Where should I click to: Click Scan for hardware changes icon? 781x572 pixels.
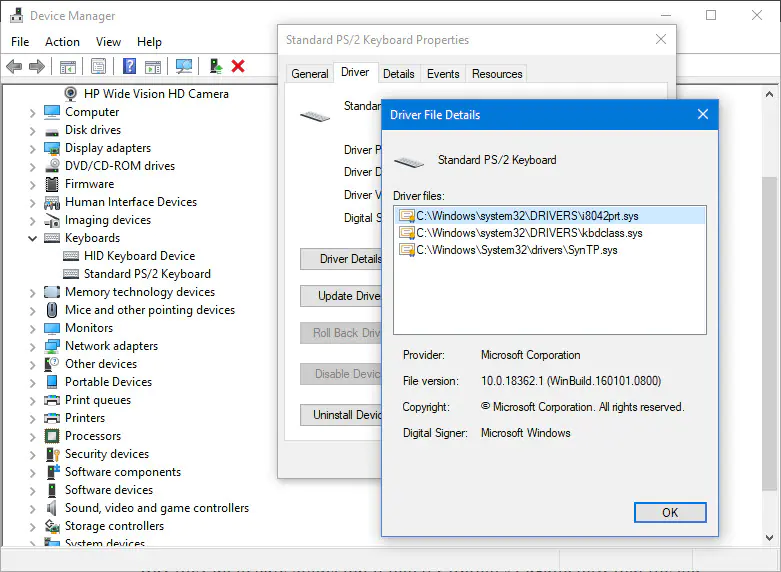tap(184, 66)
